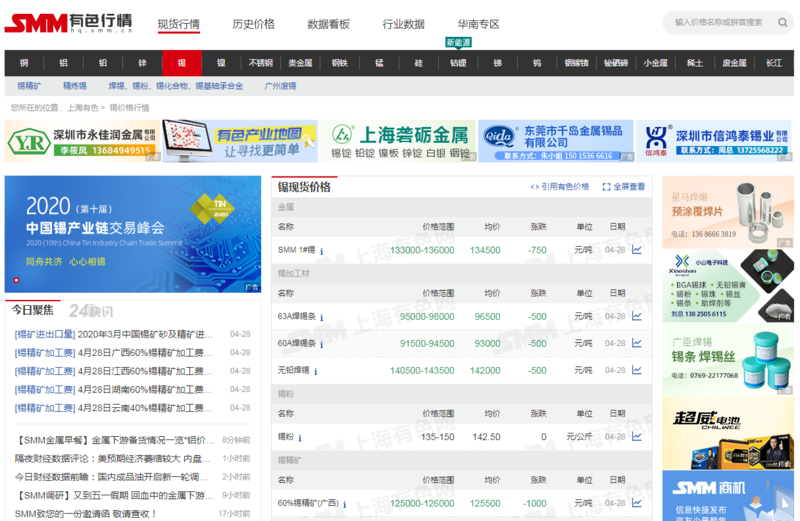Open price chart for 60A焊锡条
This screenshot has width=800, height=521.
[x=636, y=343]
